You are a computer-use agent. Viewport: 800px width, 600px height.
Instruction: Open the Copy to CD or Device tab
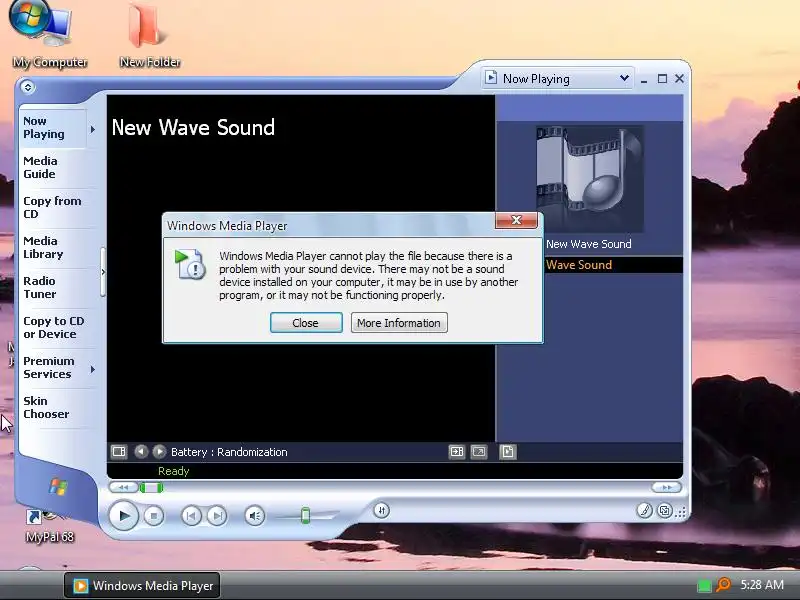click(54, 328)
